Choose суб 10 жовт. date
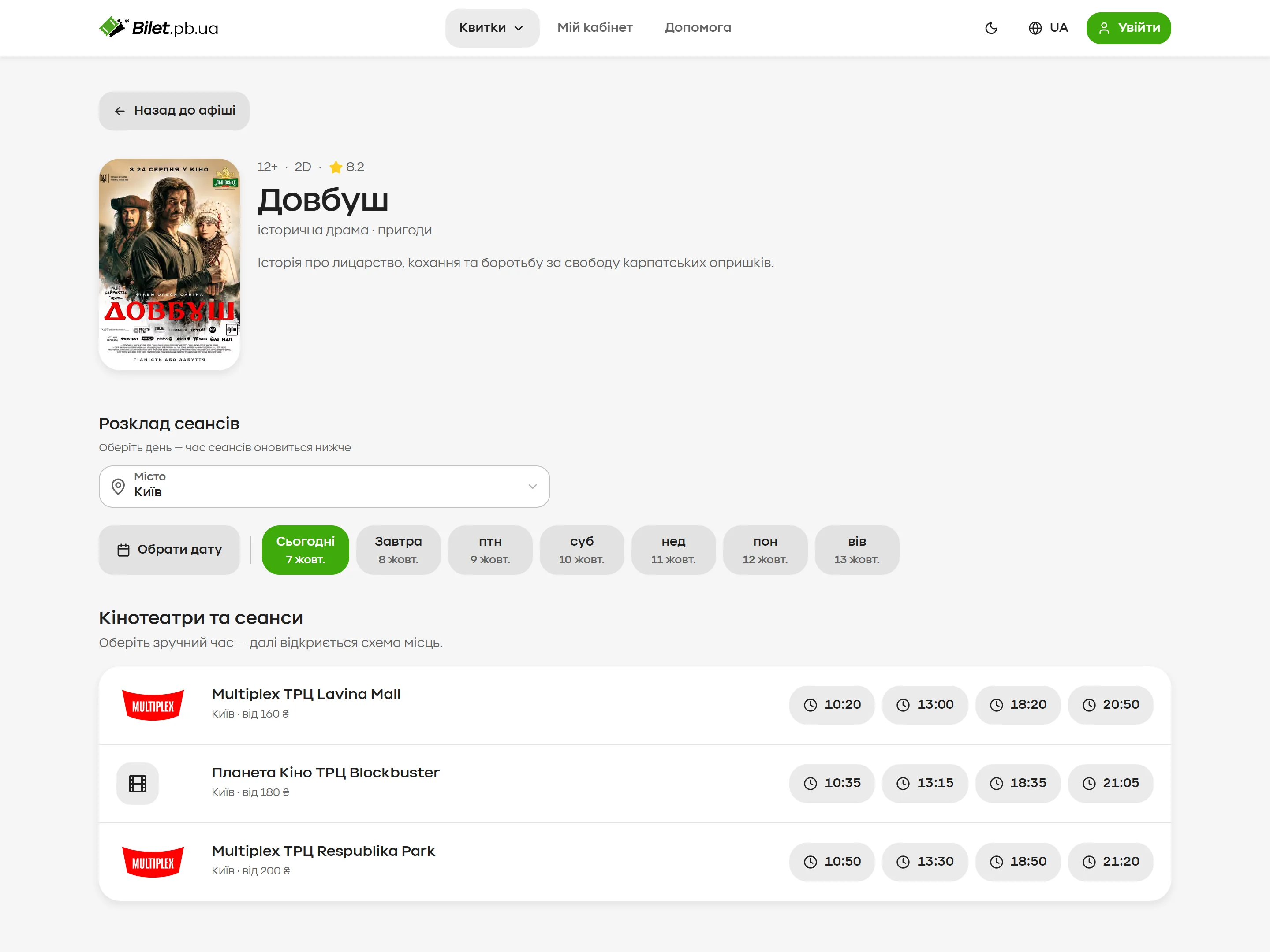1270x952 pixels. [582, 550]
